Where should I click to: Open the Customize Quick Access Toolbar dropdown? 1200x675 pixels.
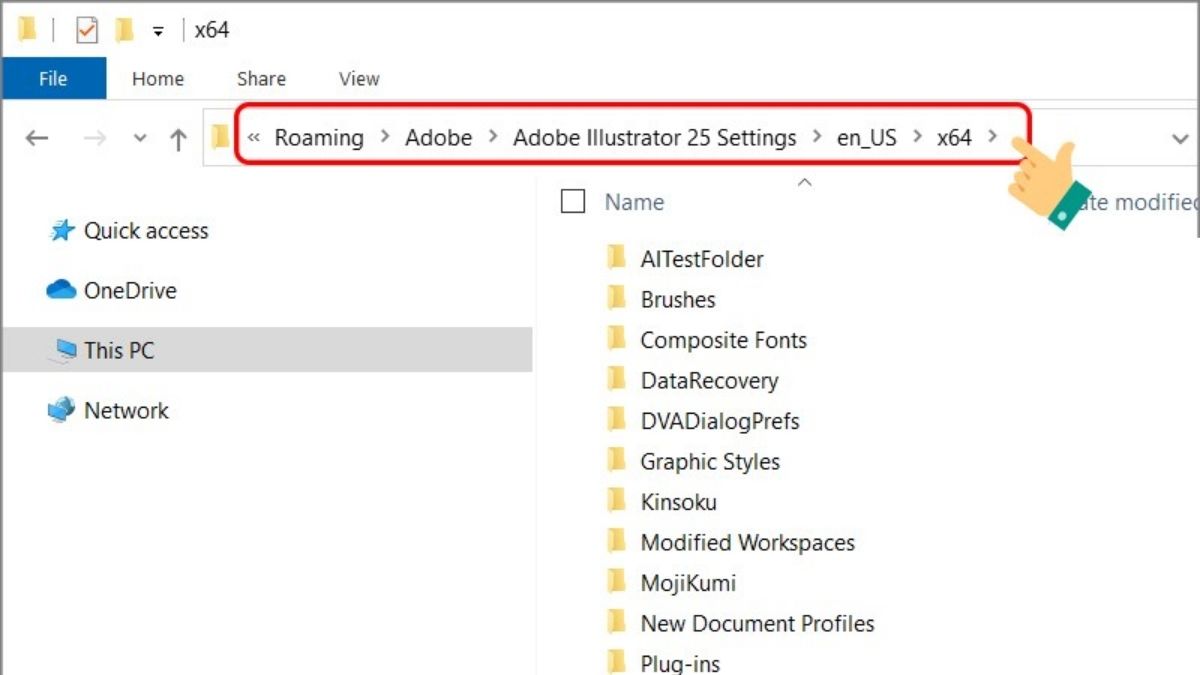(x=158, y=32)
